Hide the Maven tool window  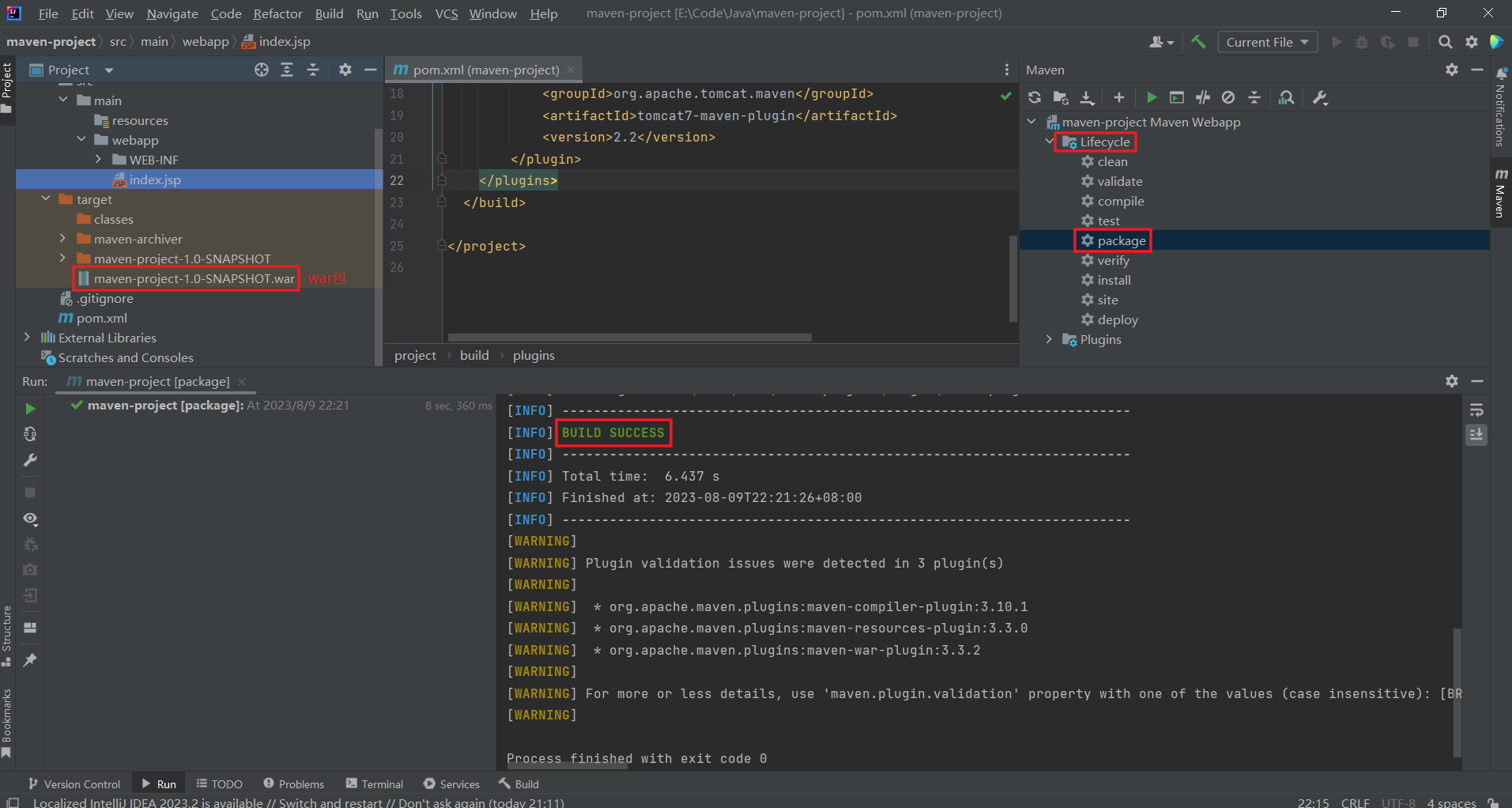(1476, 70)
